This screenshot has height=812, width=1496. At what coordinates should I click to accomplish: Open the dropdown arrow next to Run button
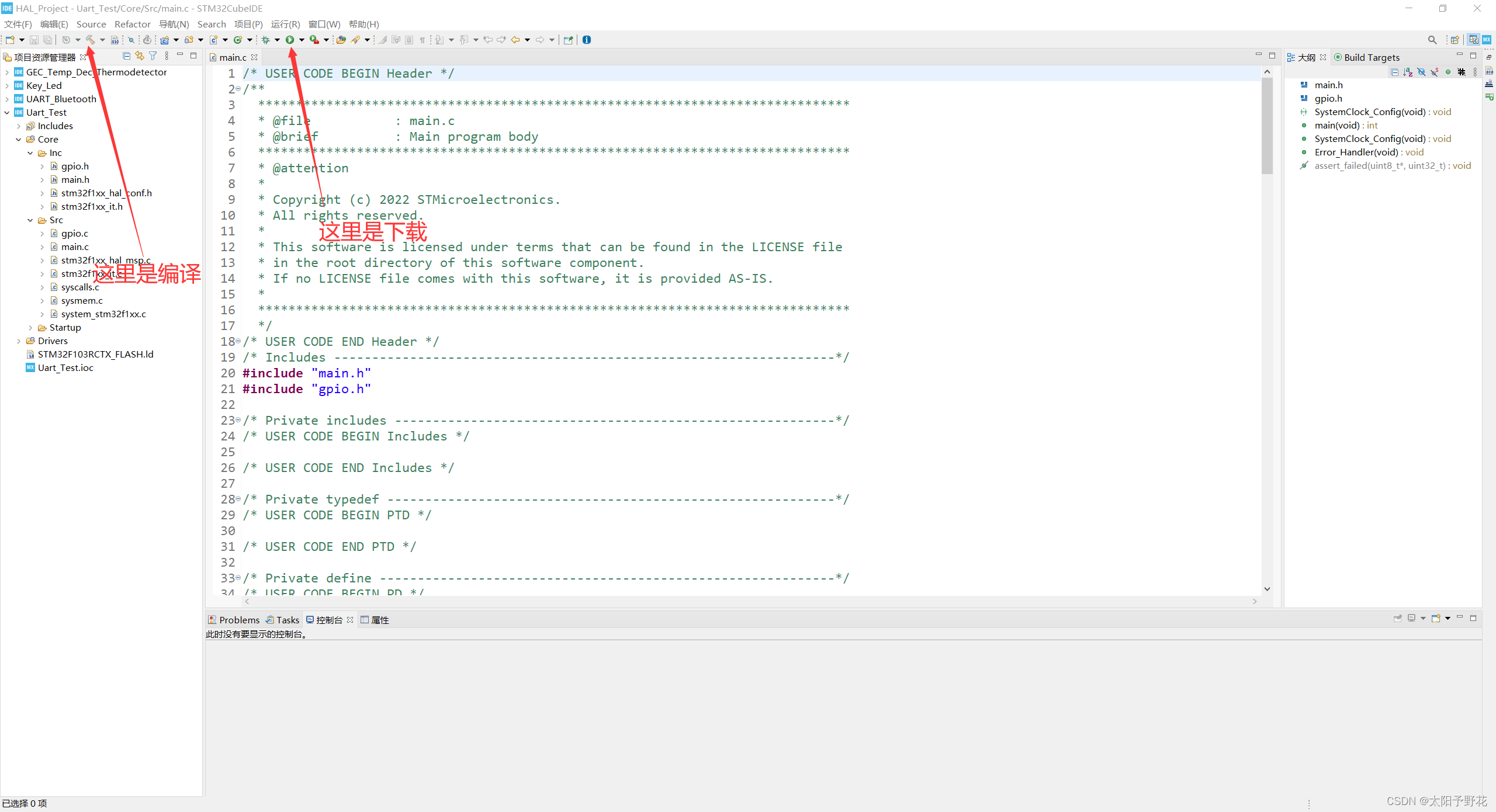point(302,40)
